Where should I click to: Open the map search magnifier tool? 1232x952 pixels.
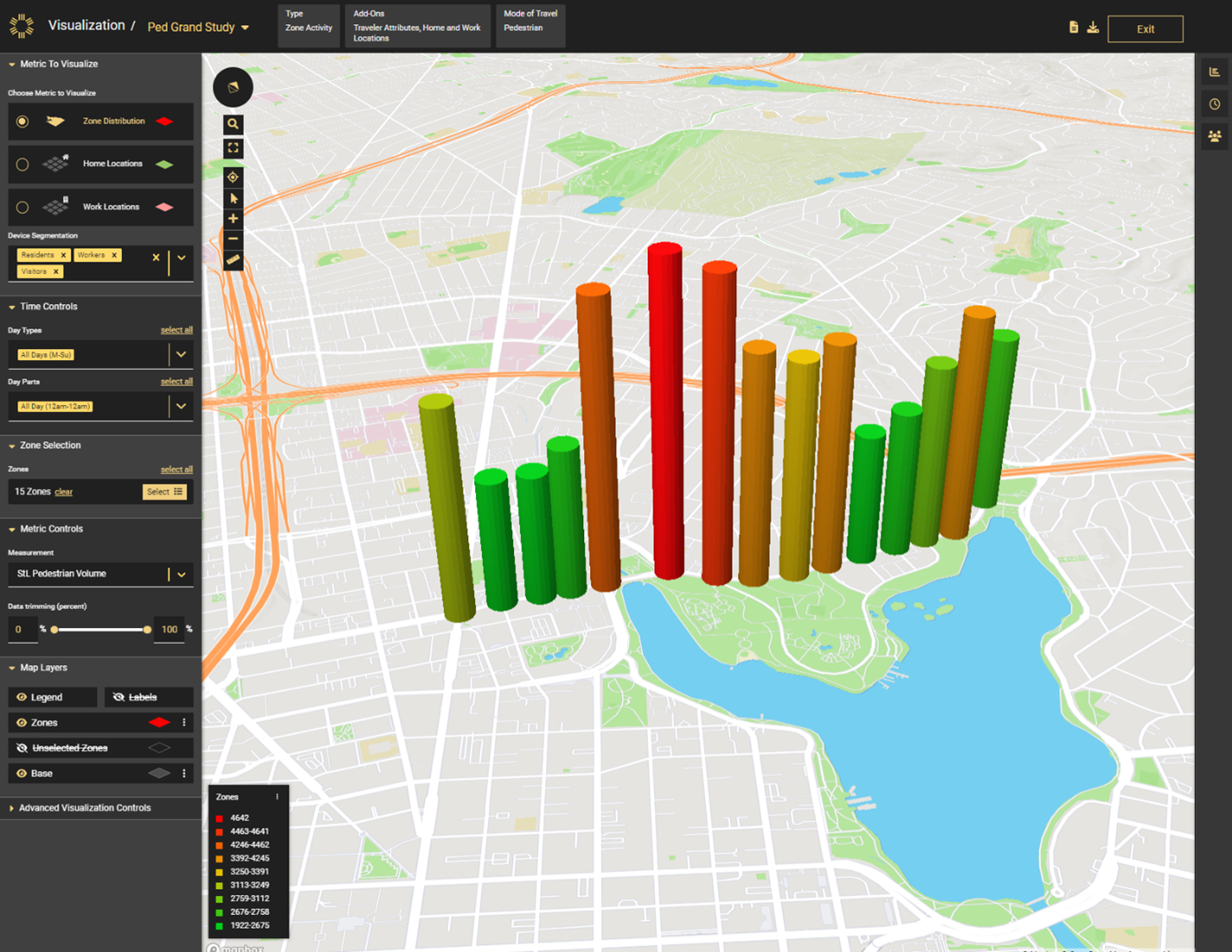pos(232,124)
